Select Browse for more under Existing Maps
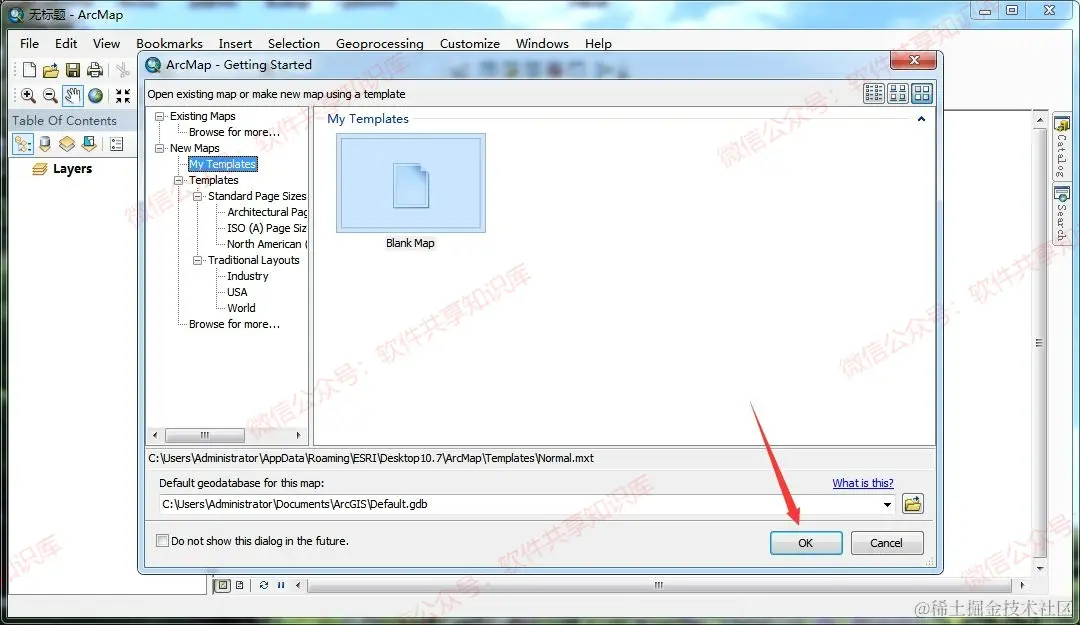The image size is (1080, 625). point(234,132)
